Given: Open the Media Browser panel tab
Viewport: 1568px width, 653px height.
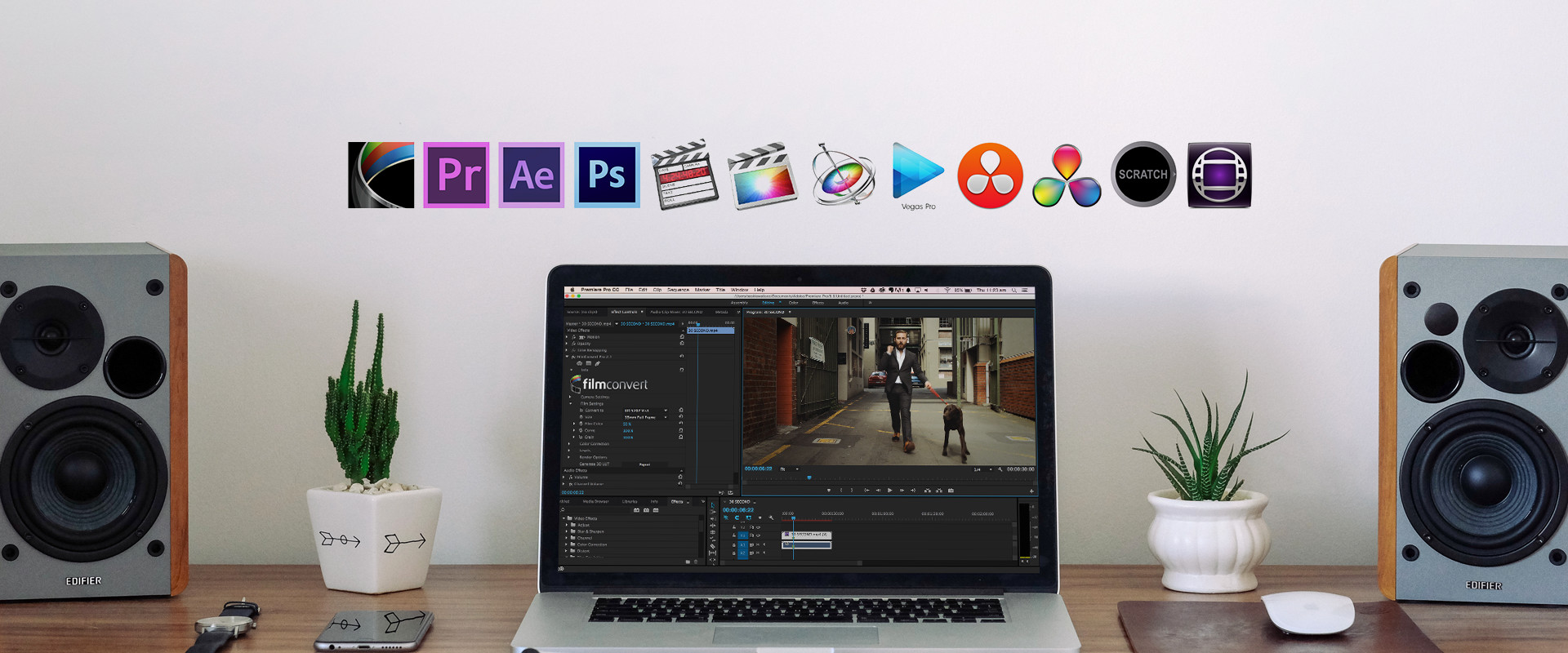Looking at the screenshot, I should (595, 501).
